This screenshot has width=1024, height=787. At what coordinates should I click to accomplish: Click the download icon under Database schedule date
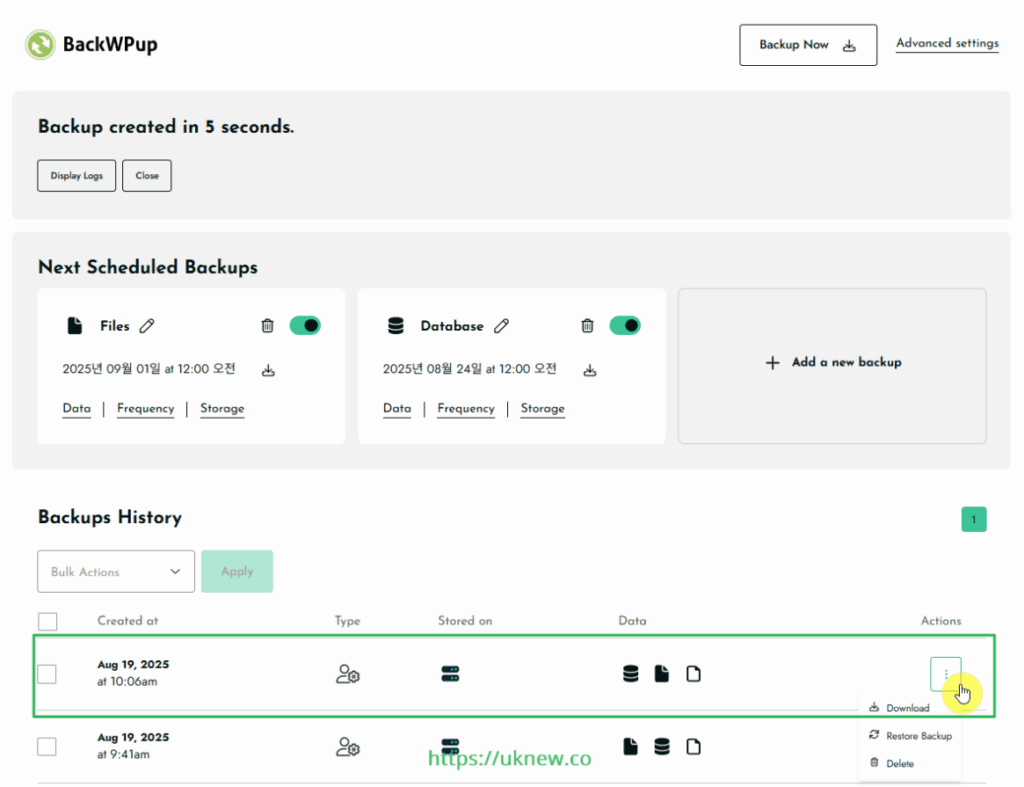[590, 371]
